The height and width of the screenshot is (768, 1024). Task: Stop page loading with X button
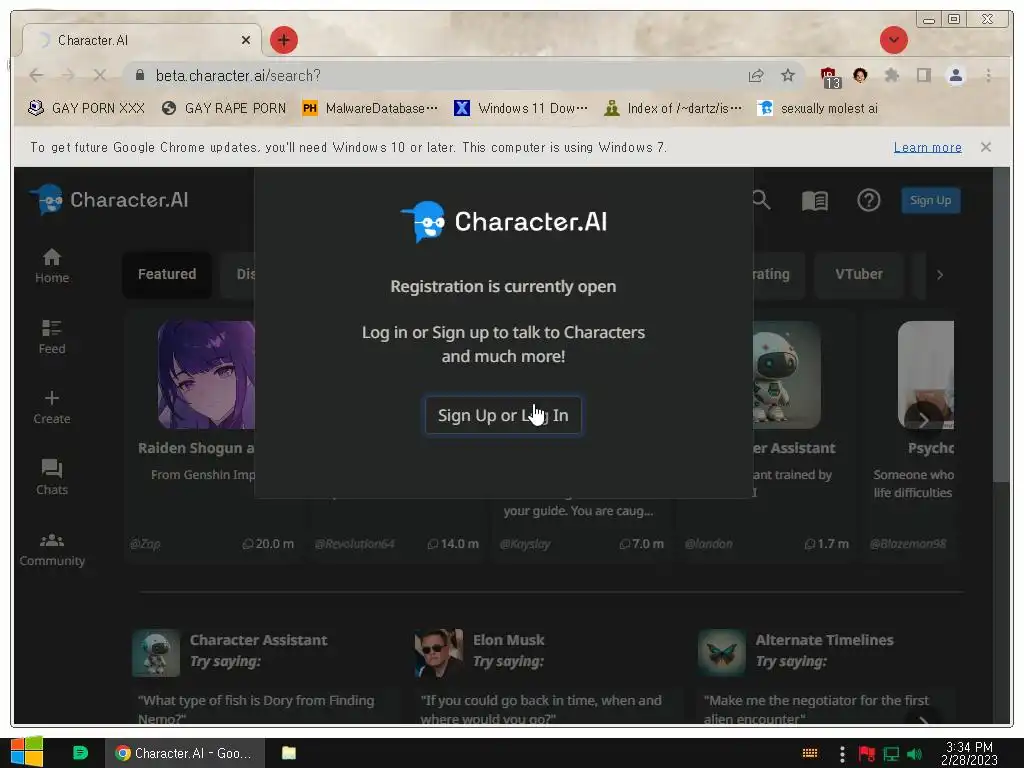point(99,75)
